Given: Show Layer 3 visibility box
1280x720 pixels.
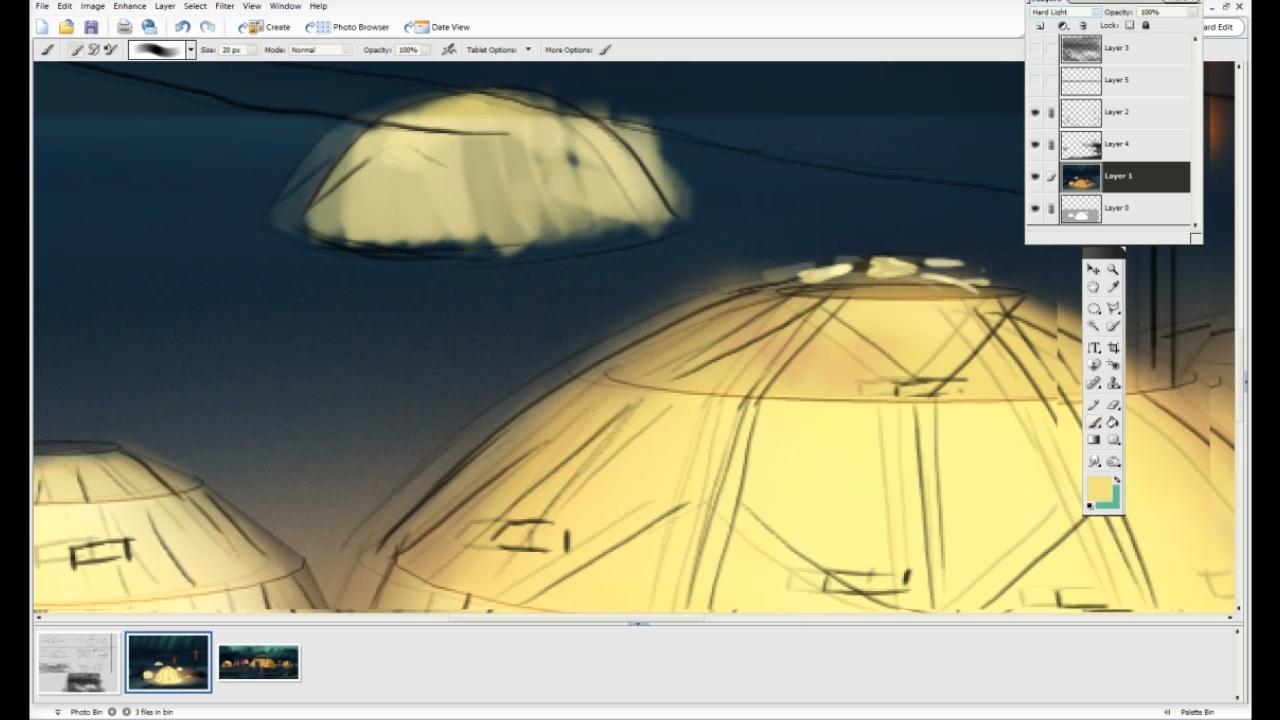Looking at the screenshot, I should point(1035,48).
